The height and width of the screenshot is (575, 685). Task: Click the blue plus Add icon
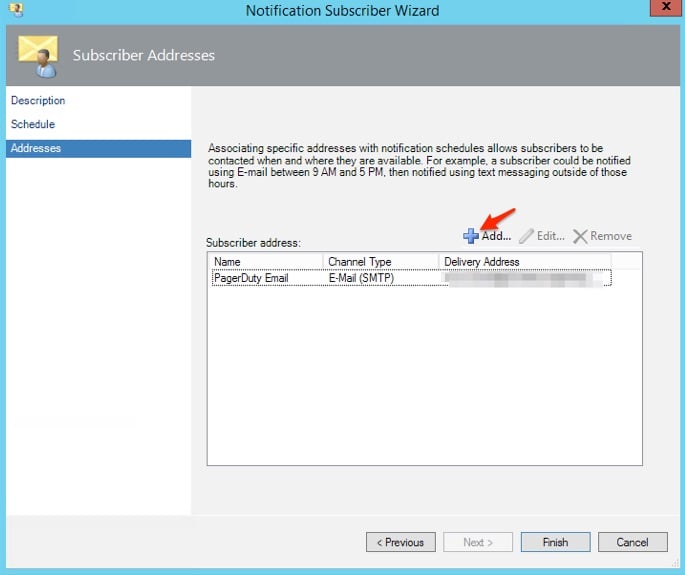pos(470,236)
